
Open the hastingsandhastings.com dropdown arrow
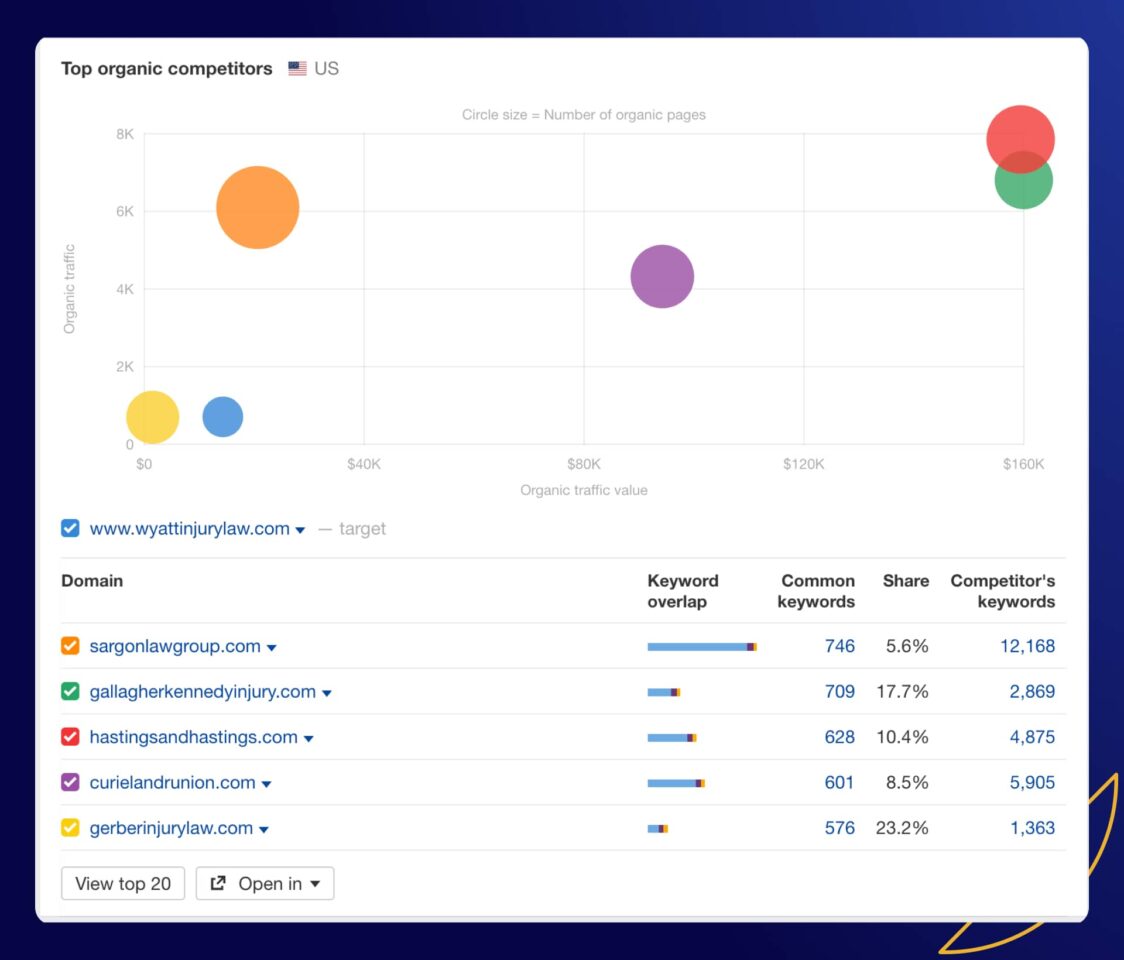309,738
